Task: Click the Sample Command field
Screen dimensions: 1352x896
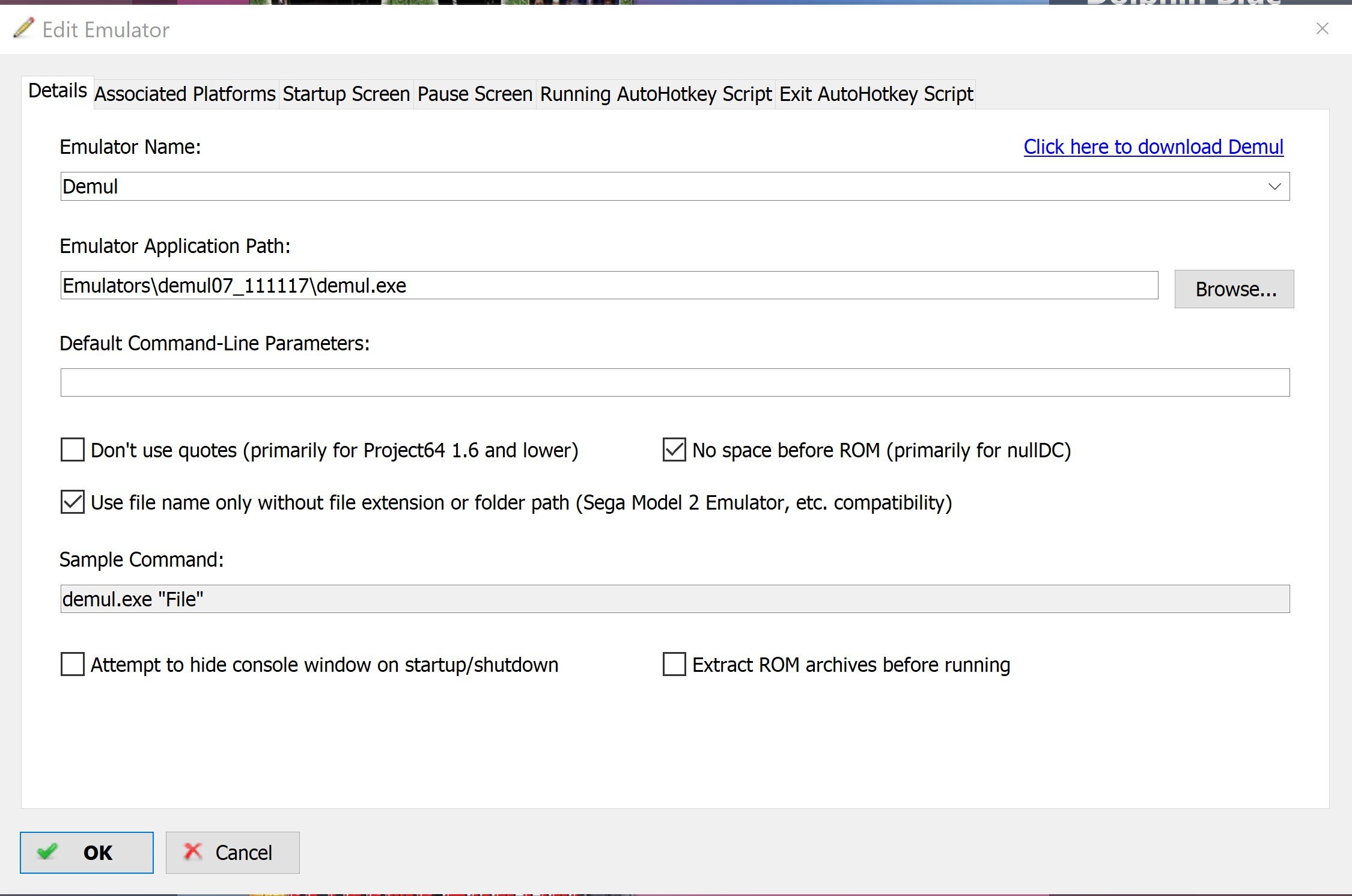Action: (x=675, y=599)
